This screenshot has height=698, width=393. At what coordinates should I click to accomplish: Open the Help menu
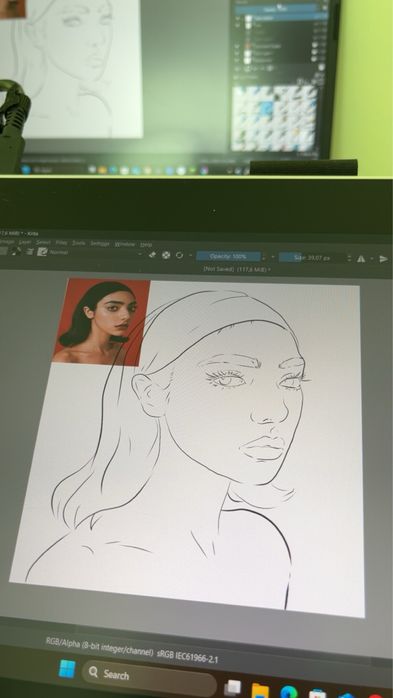click(x=146, y=245)
